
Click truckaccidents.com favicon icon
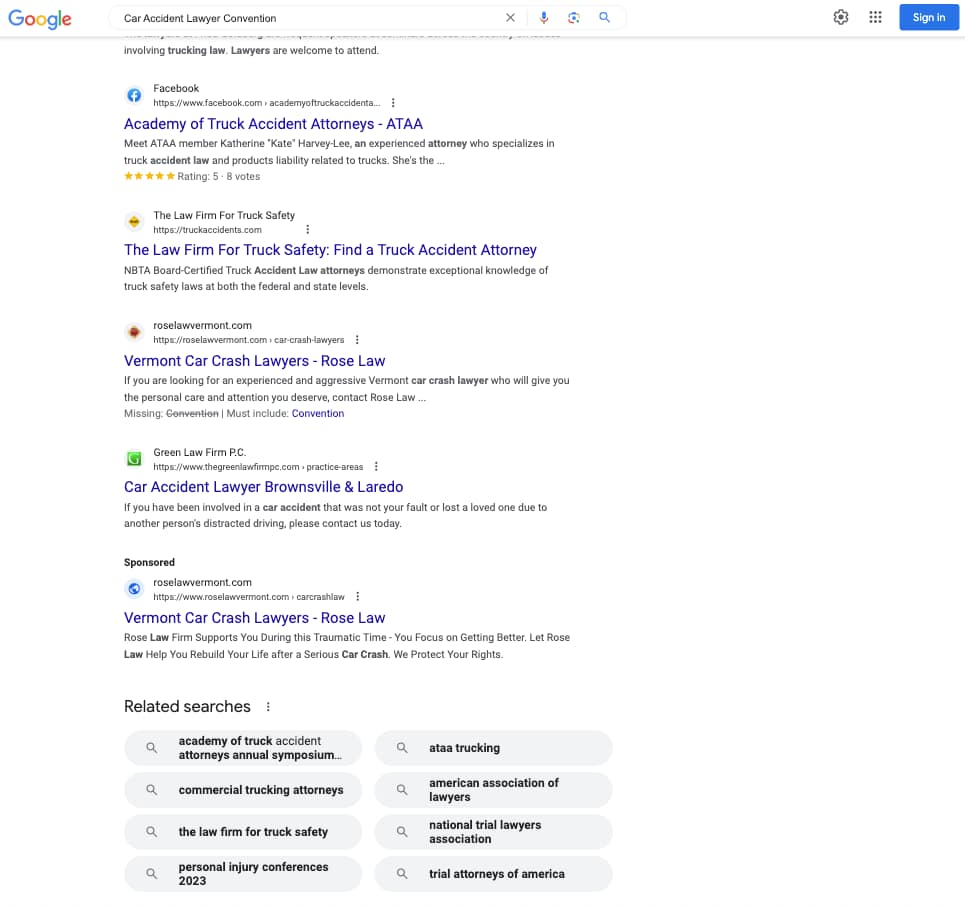[134, 222]
